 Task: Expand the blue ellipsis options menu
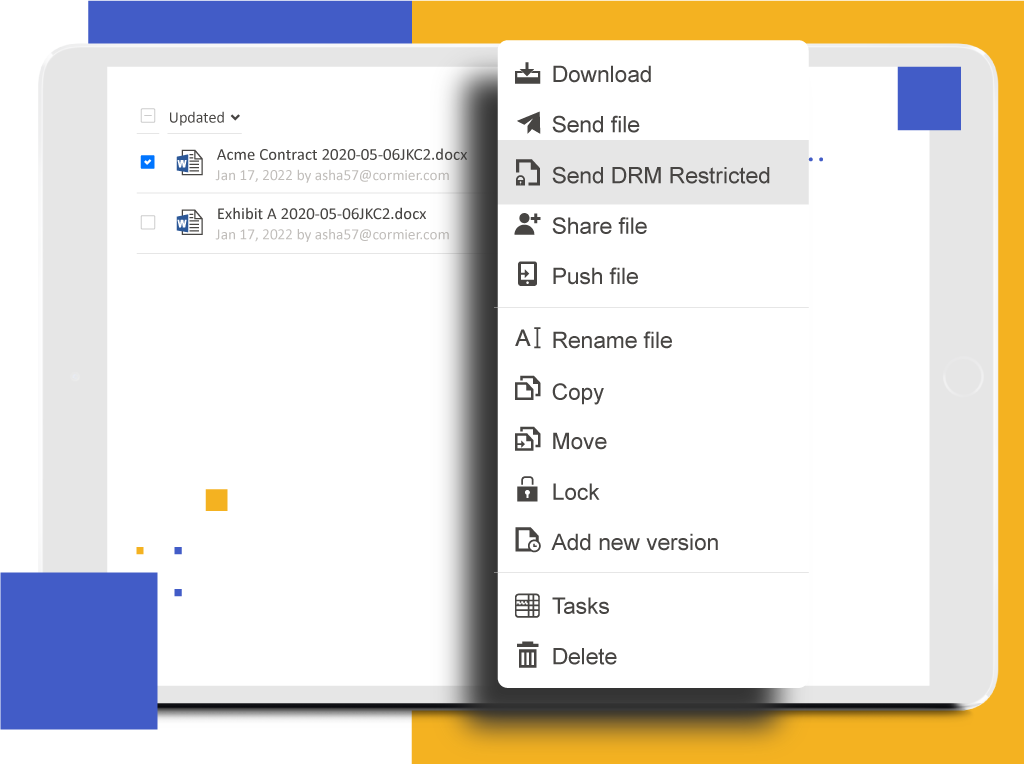pyautogui.click(x=817, y=159)
